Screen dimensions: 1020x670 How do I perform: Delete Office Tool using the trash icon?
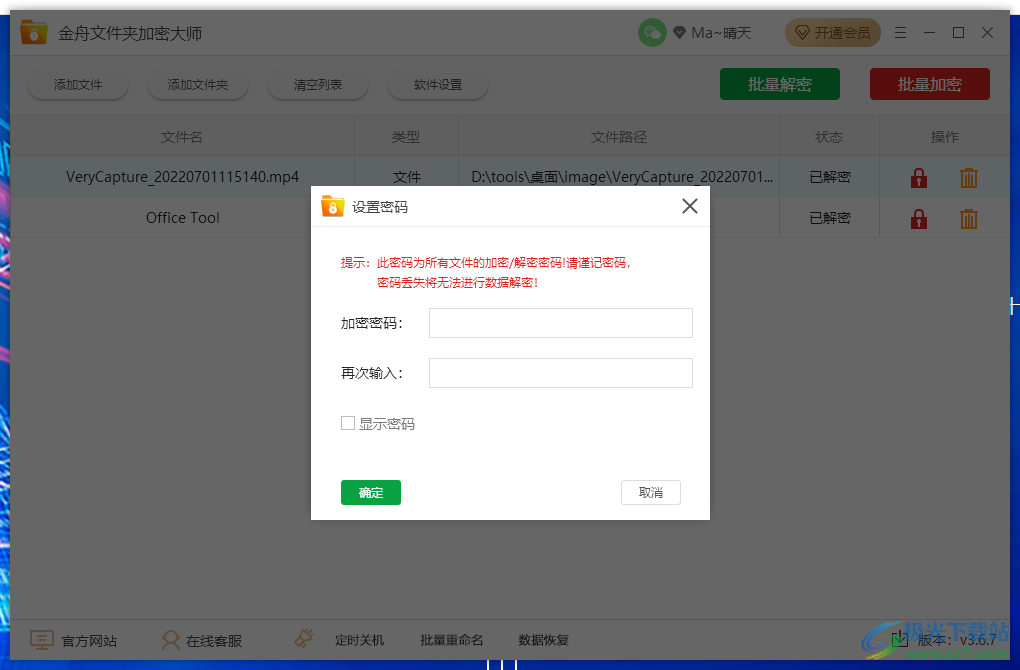click(968, 217)
